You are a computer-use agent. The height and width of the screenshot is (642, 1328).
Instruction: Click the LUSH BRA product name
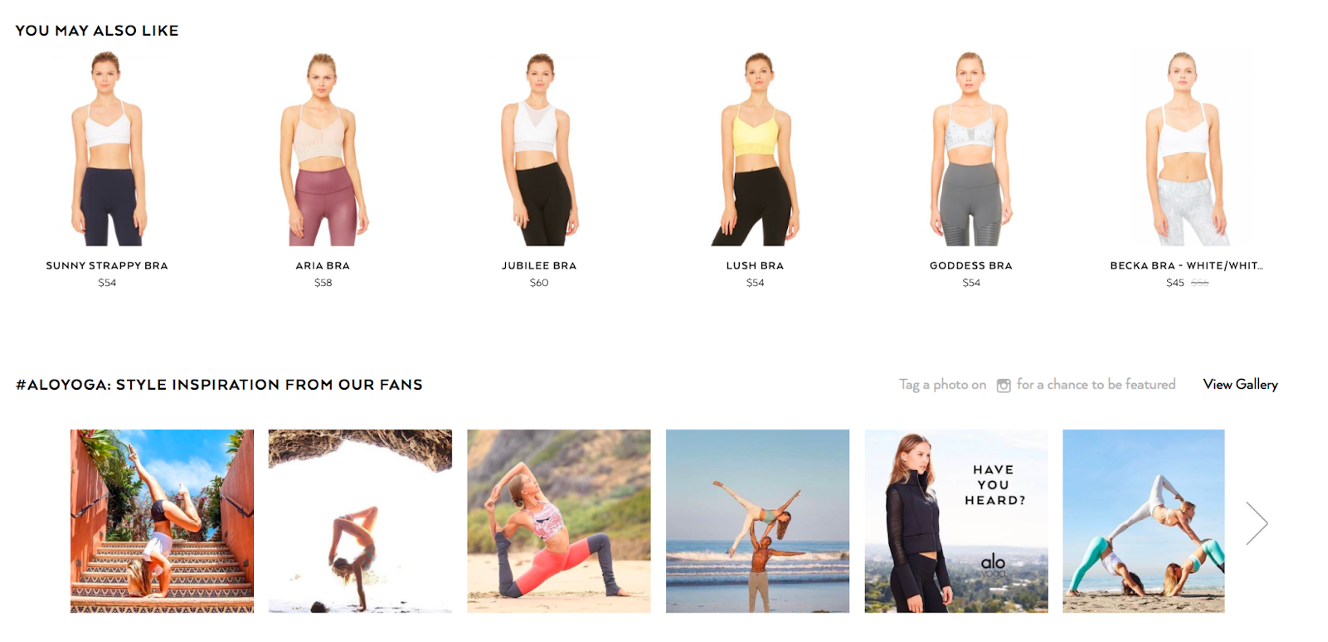[x=755, y=266]
